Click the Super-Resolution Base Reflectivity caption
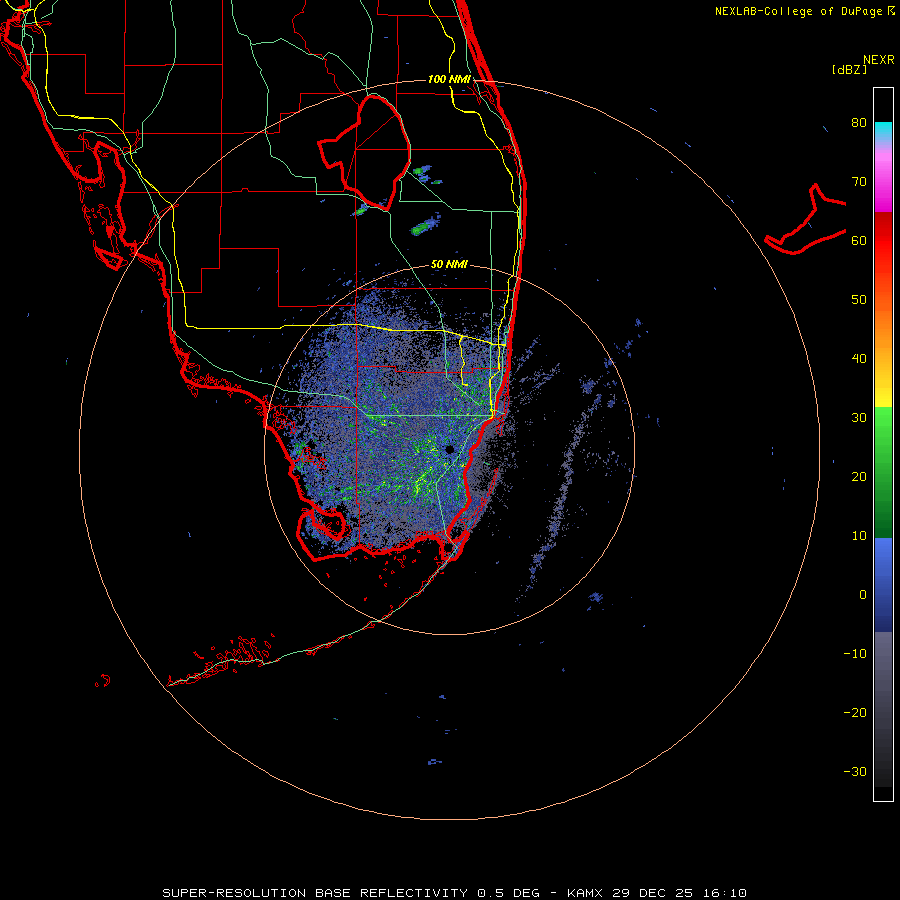Viewport: 900px width, 900px height. point(454,893)
